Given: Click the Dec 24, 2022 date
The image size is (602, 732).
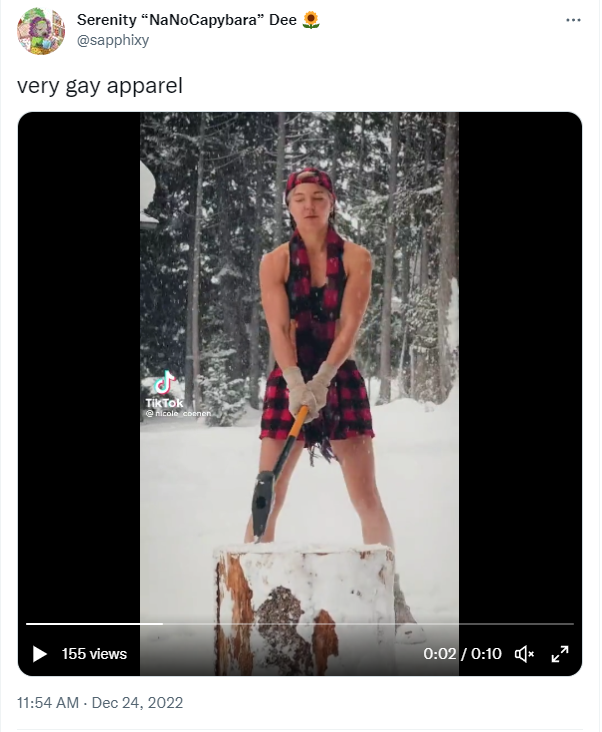Looking at the screenshot, I should tap(137, 703).
